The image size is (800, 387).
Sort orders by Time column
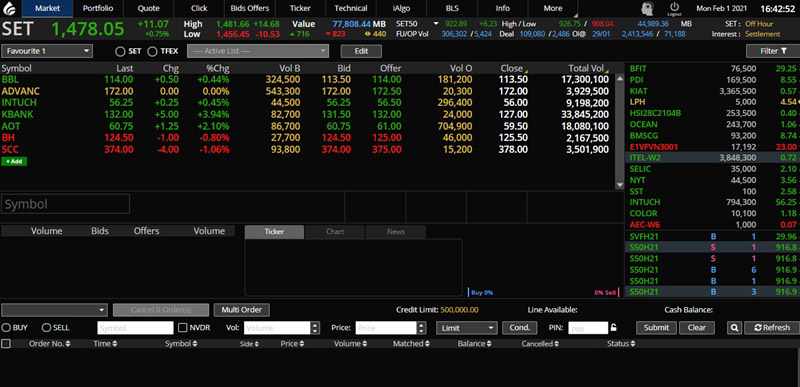click(x=105, y=344)
